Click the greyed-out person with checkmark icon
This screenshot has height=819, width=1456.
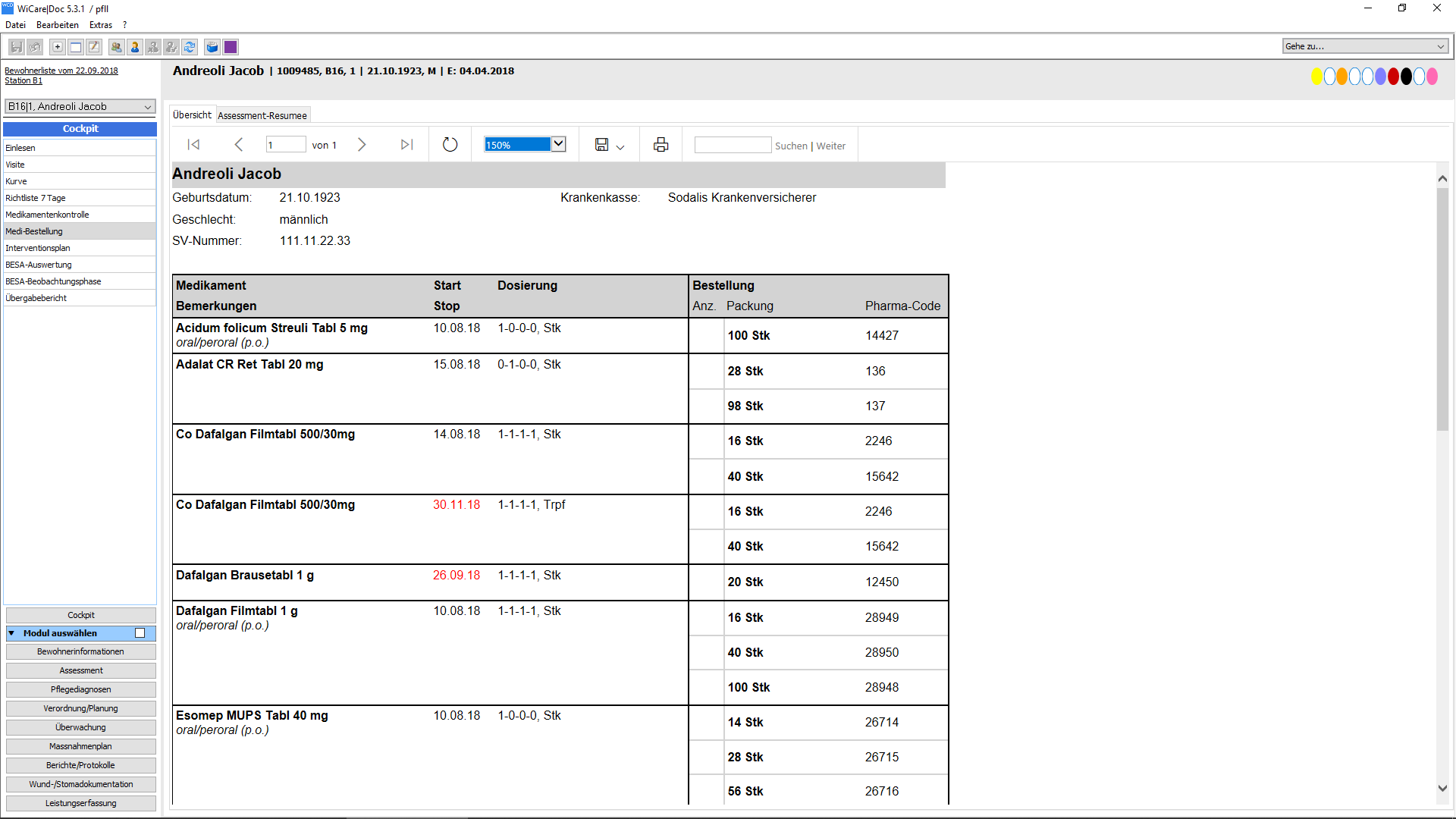(171, 47)
